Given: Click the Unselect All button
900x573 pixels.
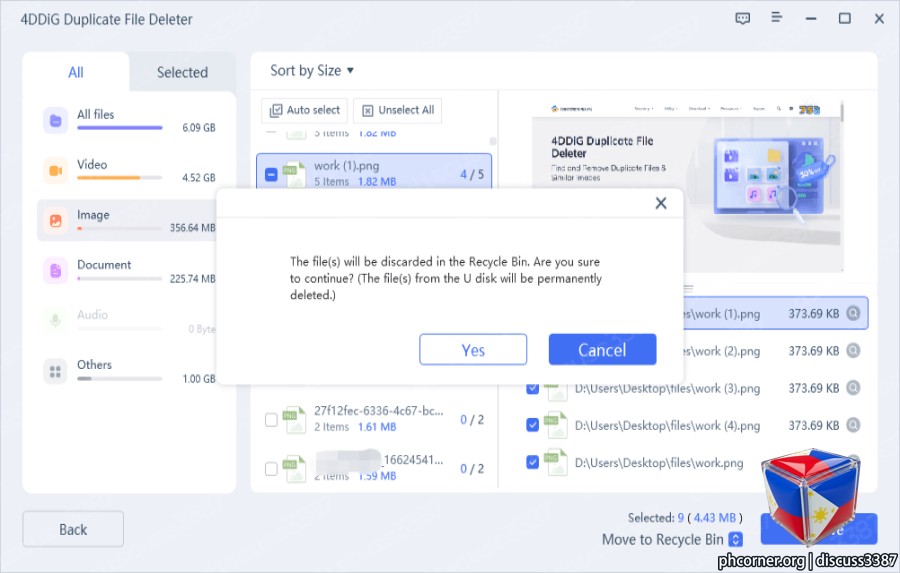Looking at the screenshot, I should pyautogui.click(x=398, y=110).
